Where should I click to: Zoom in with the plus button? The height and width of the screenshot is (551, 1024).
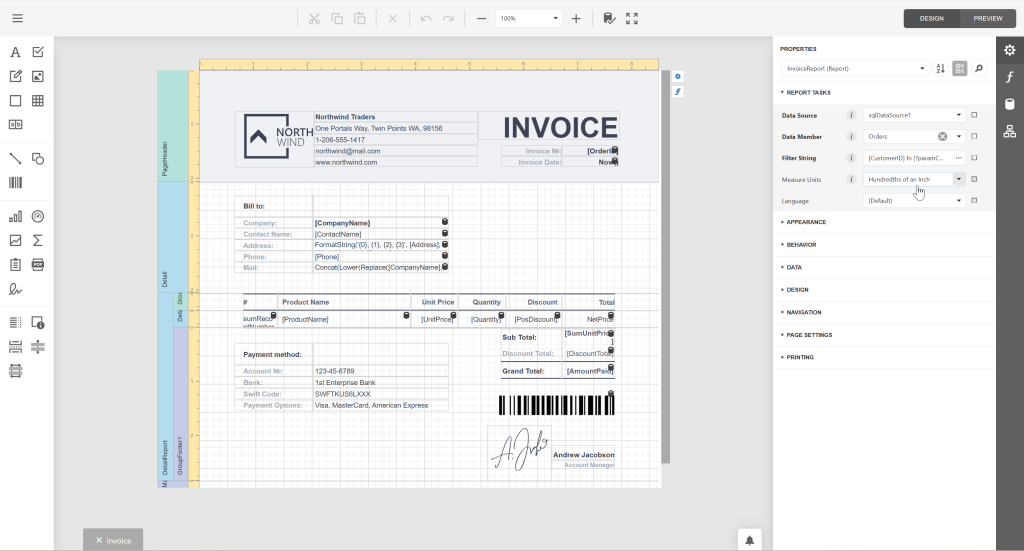(576, 18)
